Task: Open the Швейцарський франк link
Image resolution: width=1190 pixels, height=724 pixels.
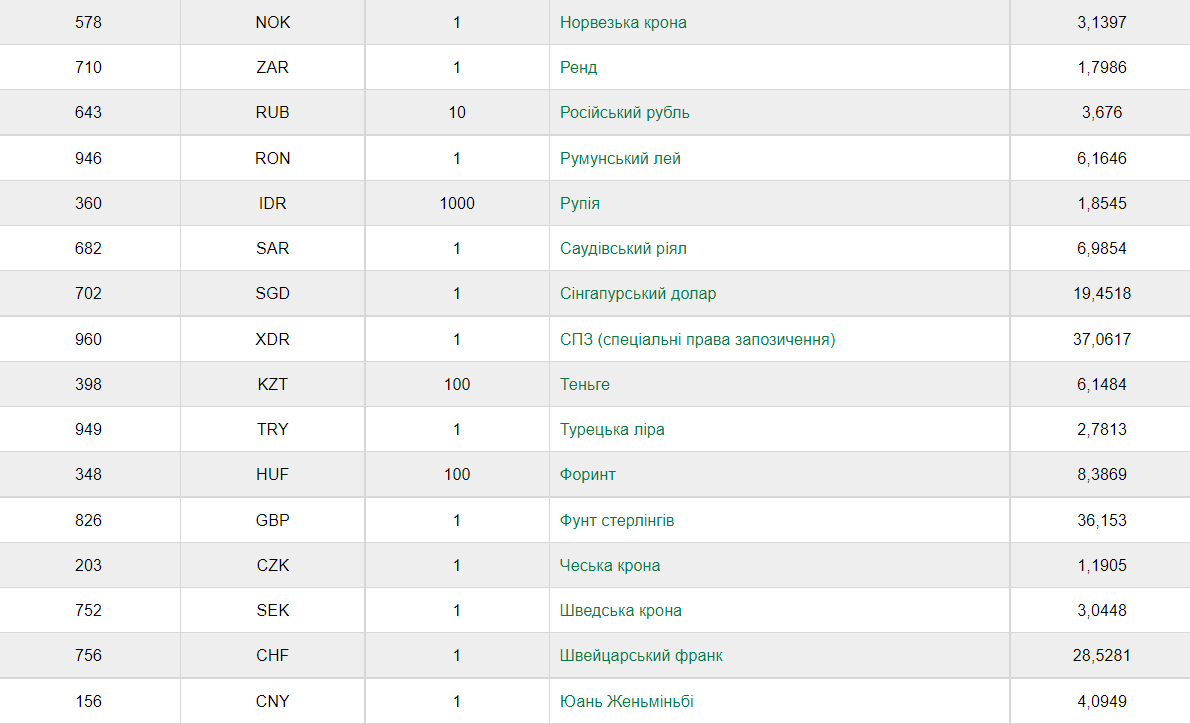Action: (x=641, y=656)
